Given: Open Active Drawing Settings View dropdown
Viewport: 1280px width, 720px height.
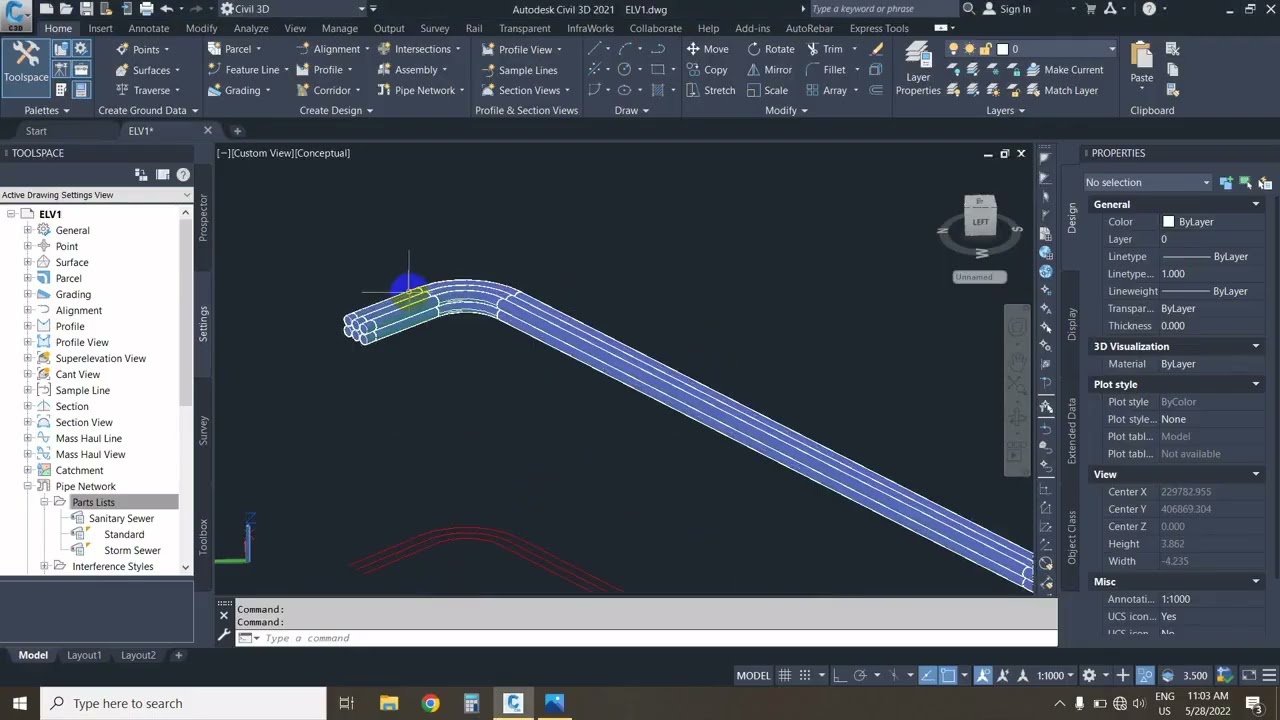Looking at the screenshot, I should pyautogui.click(x=96, y=195).
